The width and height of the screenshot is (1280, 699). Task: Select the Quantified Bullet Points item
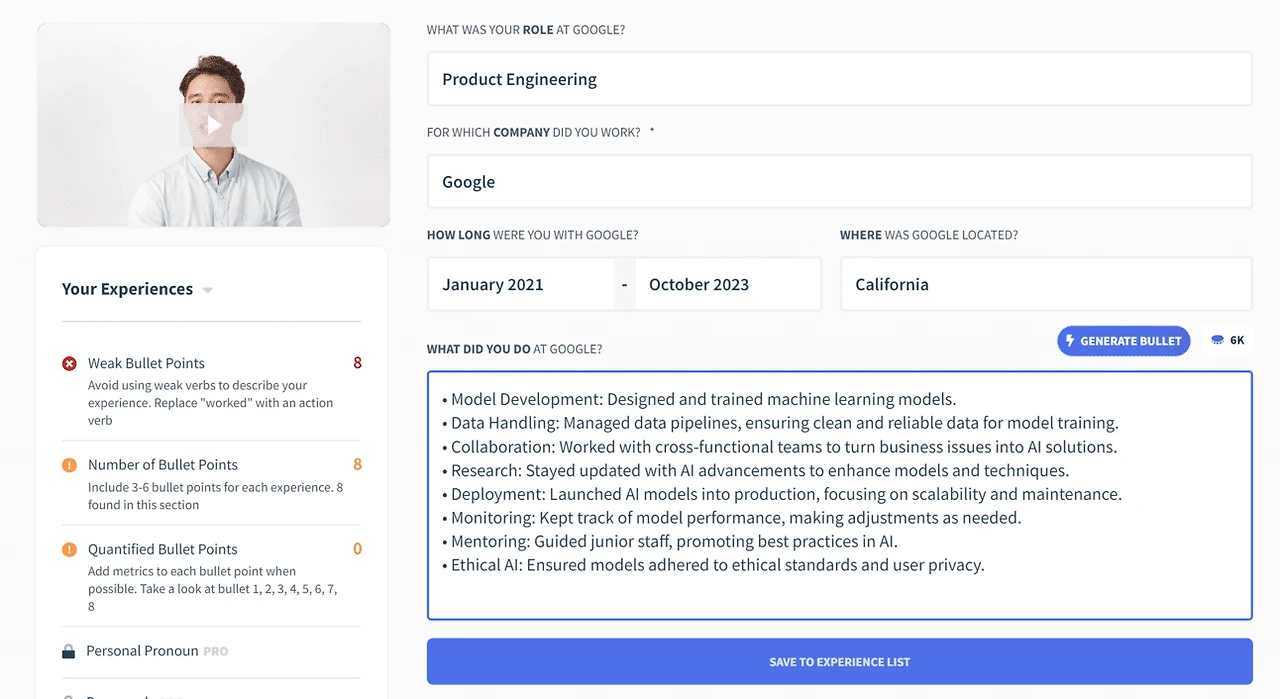coord(211,577)
